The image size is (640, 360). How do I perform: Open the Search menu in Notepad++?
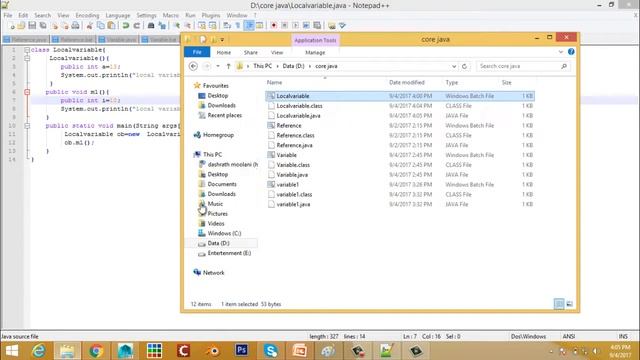click(42, 16)
